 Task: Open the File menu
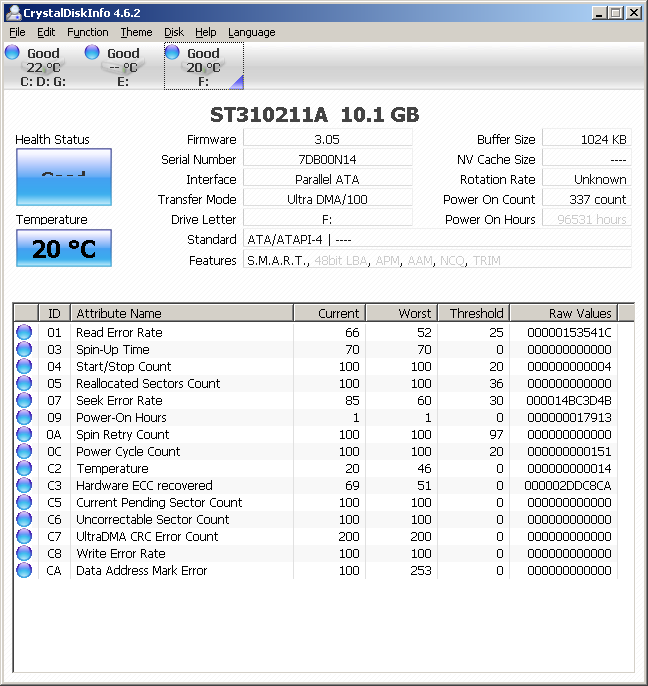17,32
